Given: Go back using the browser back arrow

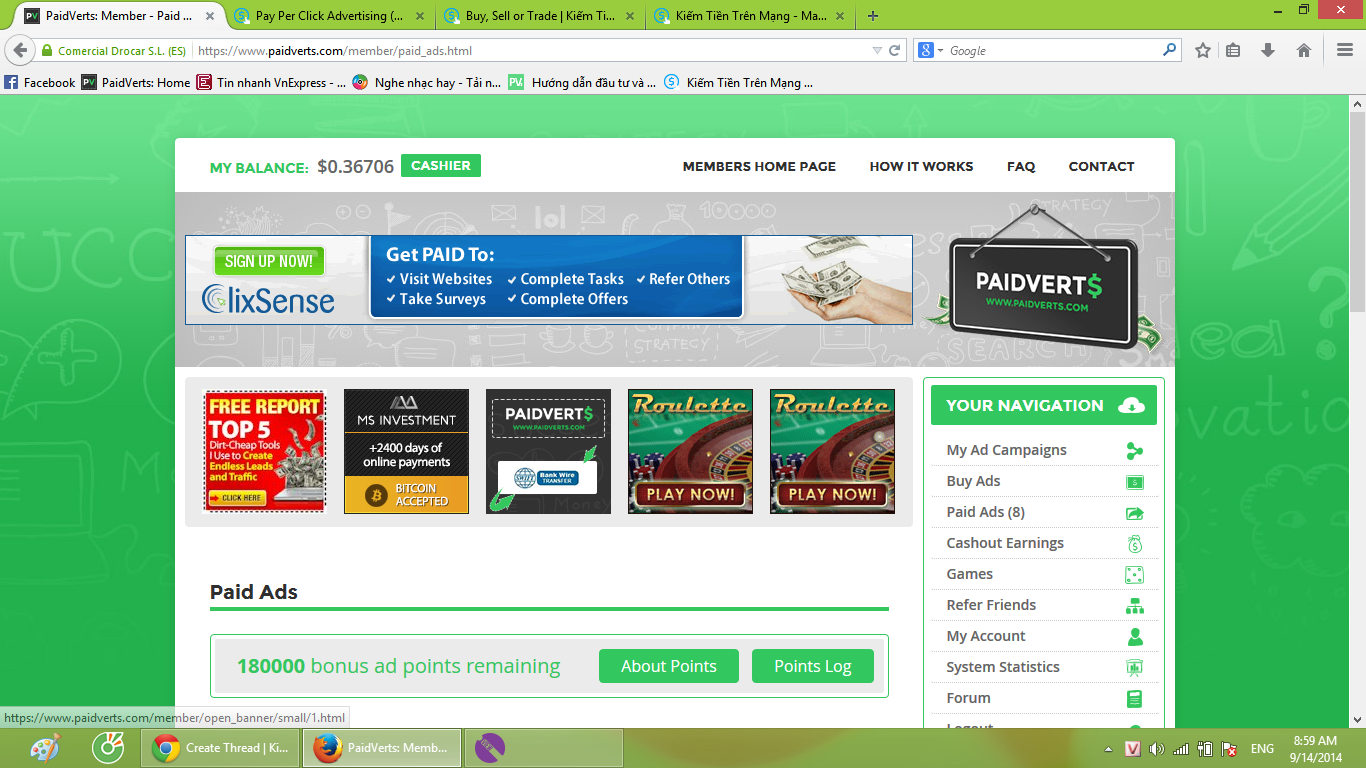Looking at the screenshot, I should point(19,50).
